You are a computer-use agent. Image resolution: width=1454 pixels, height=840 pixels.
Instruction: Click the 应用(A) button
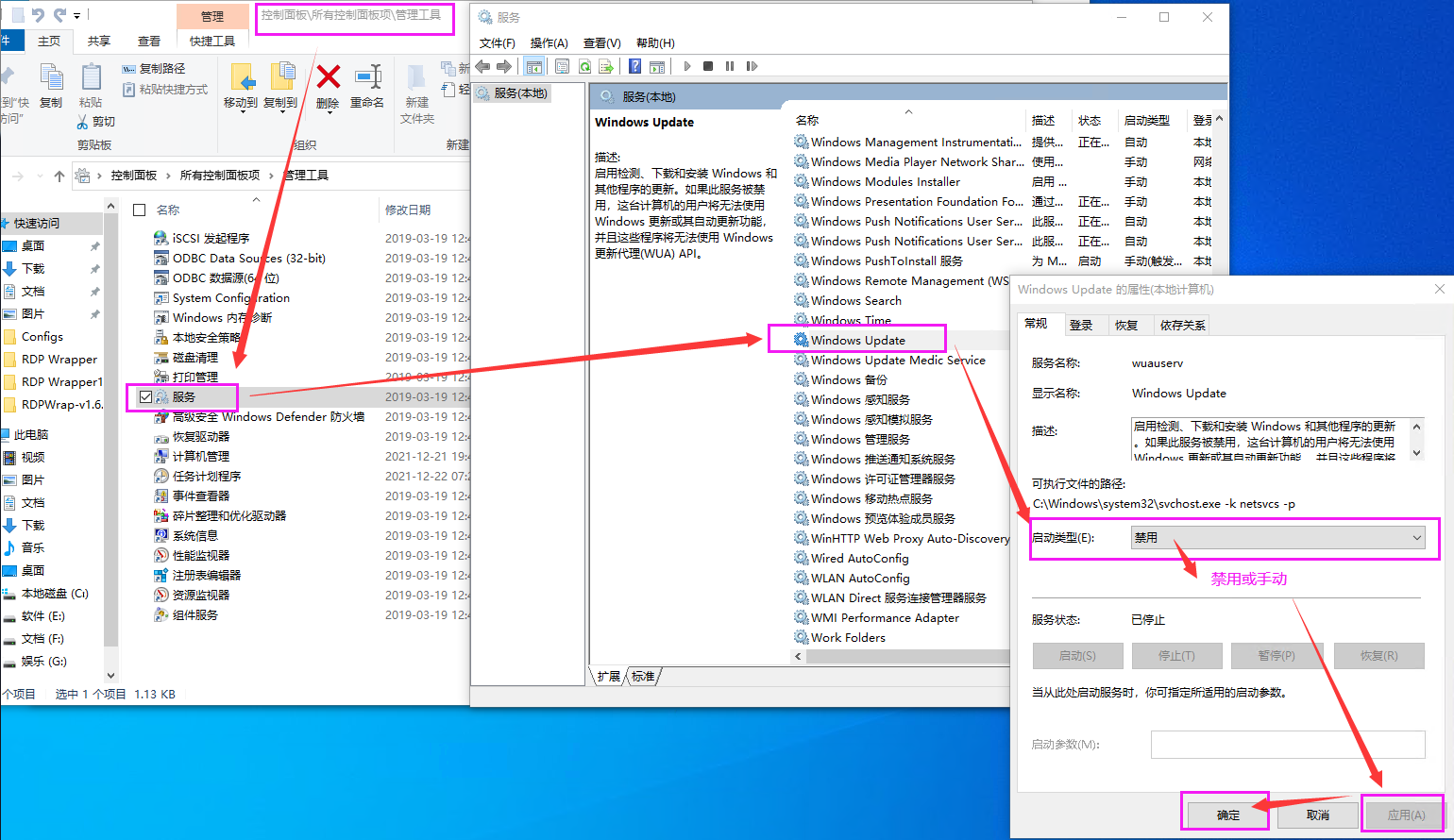(1402, 813)
